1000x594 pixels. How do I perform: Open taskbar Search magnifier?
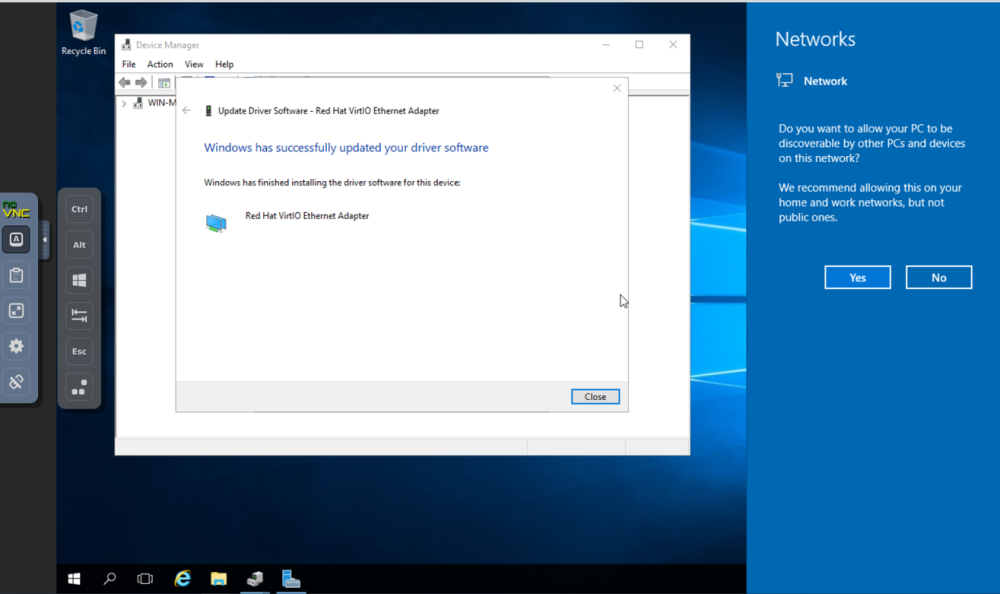(110, 579)
